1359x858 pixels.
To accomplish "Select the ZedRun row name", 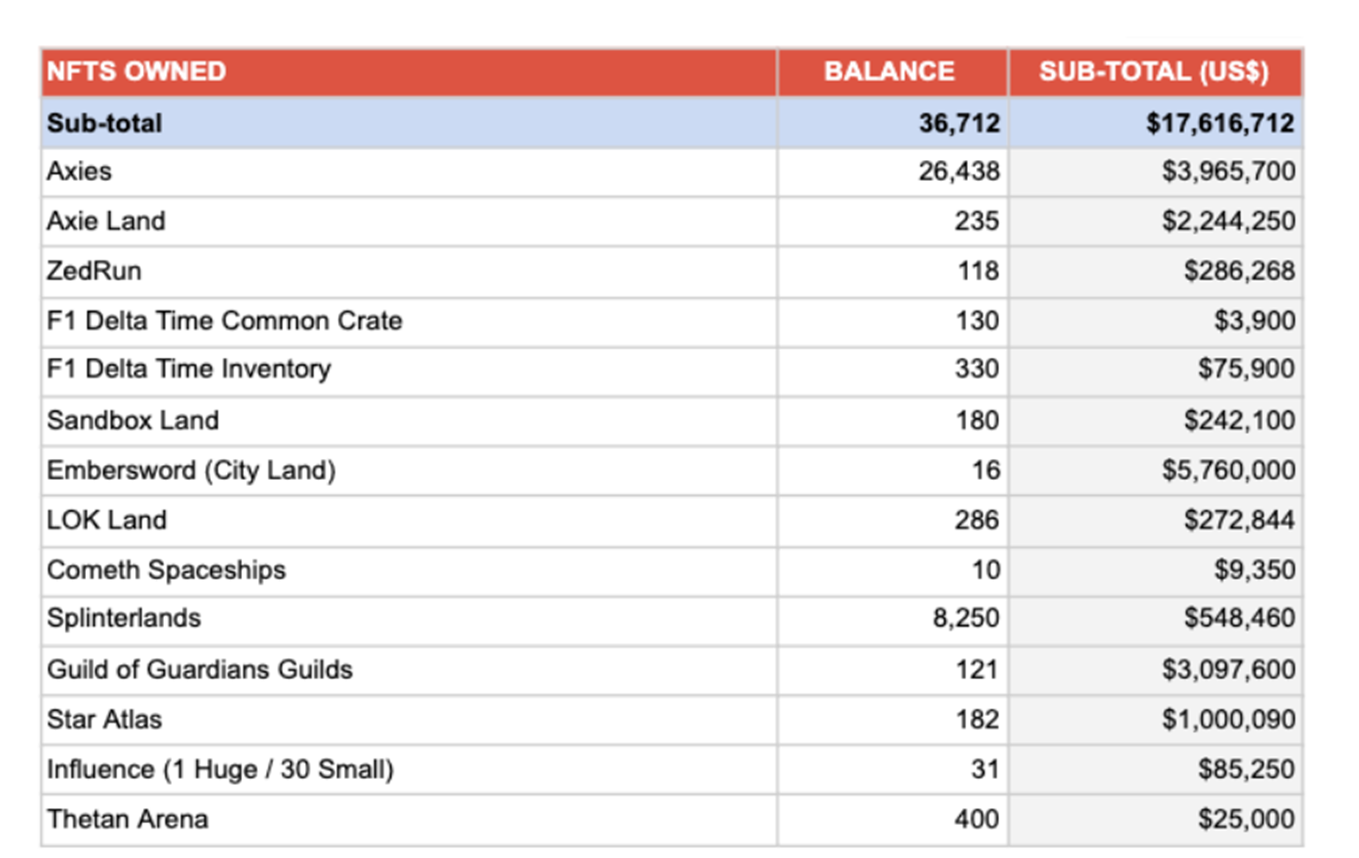I will pos(409,271).
